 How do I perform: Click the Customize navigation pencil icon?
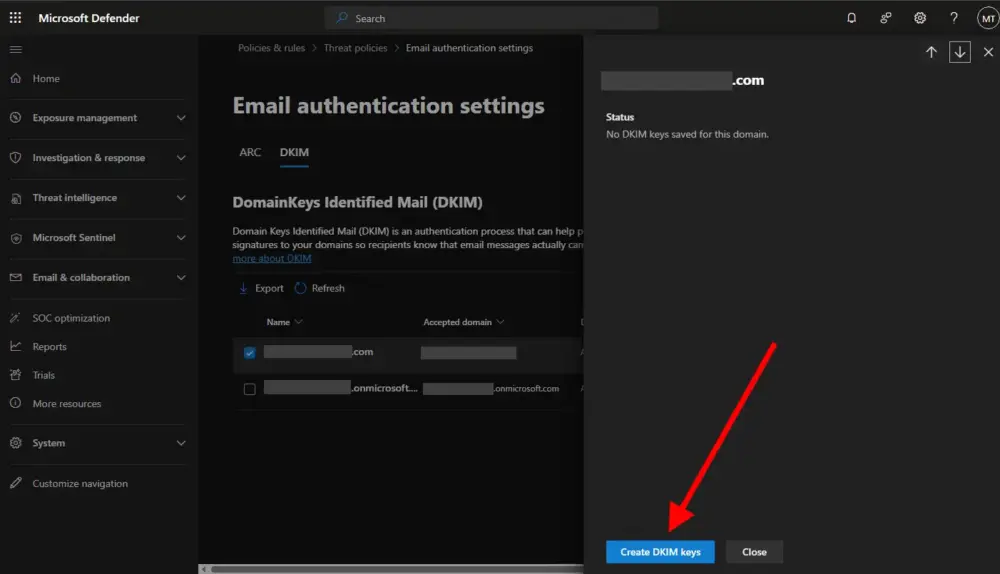(x=16, y=483)
